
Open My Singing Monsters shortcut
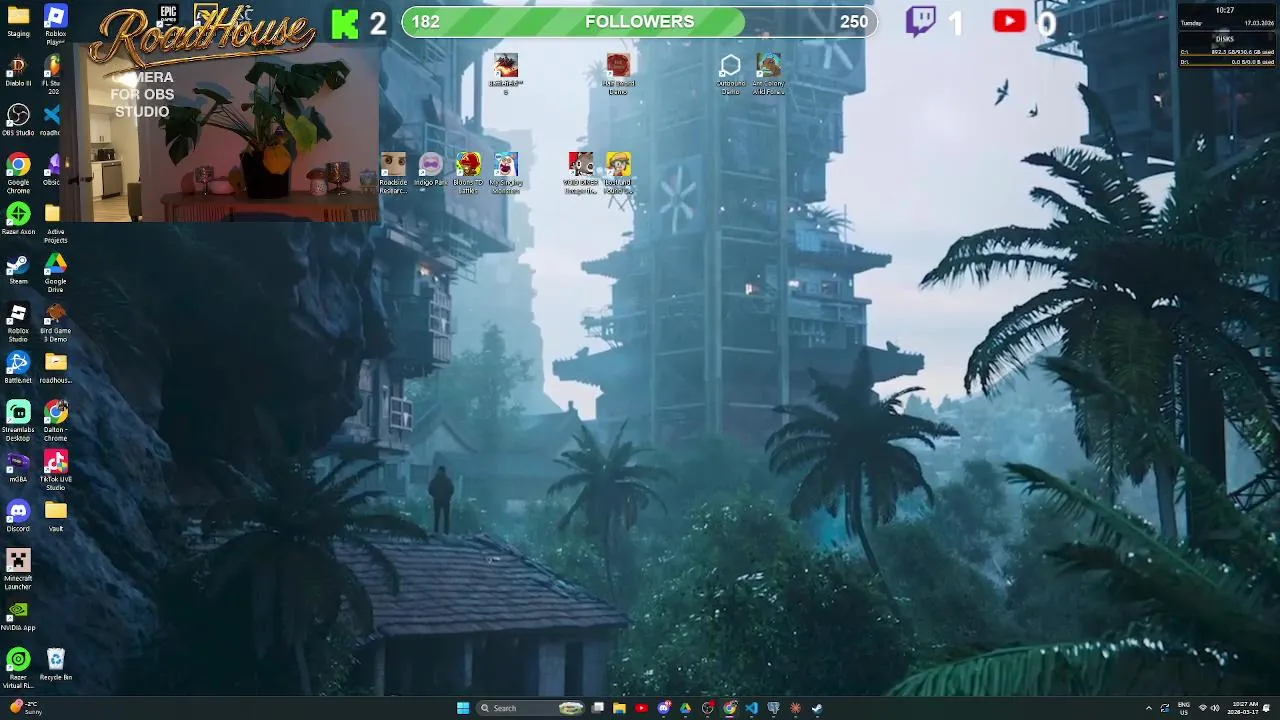click(506, 173)
